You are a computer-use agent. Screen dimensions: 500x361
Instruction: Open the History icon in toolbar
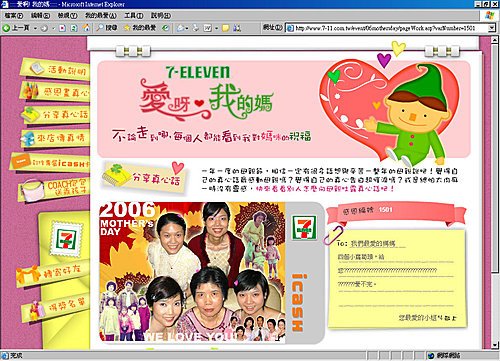165,28
